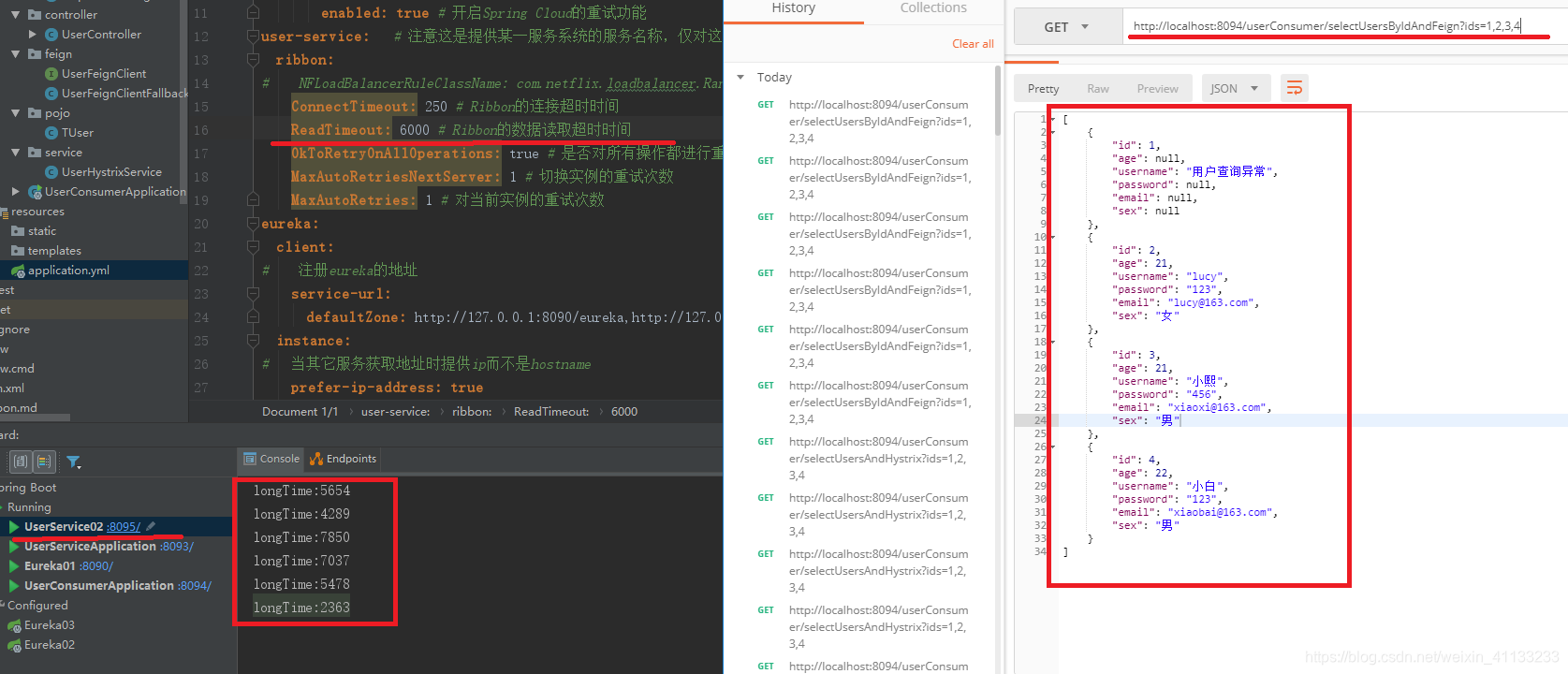The image size is (1568, 674).
Task: Select the Preview response view
Action: (1157, 89)
